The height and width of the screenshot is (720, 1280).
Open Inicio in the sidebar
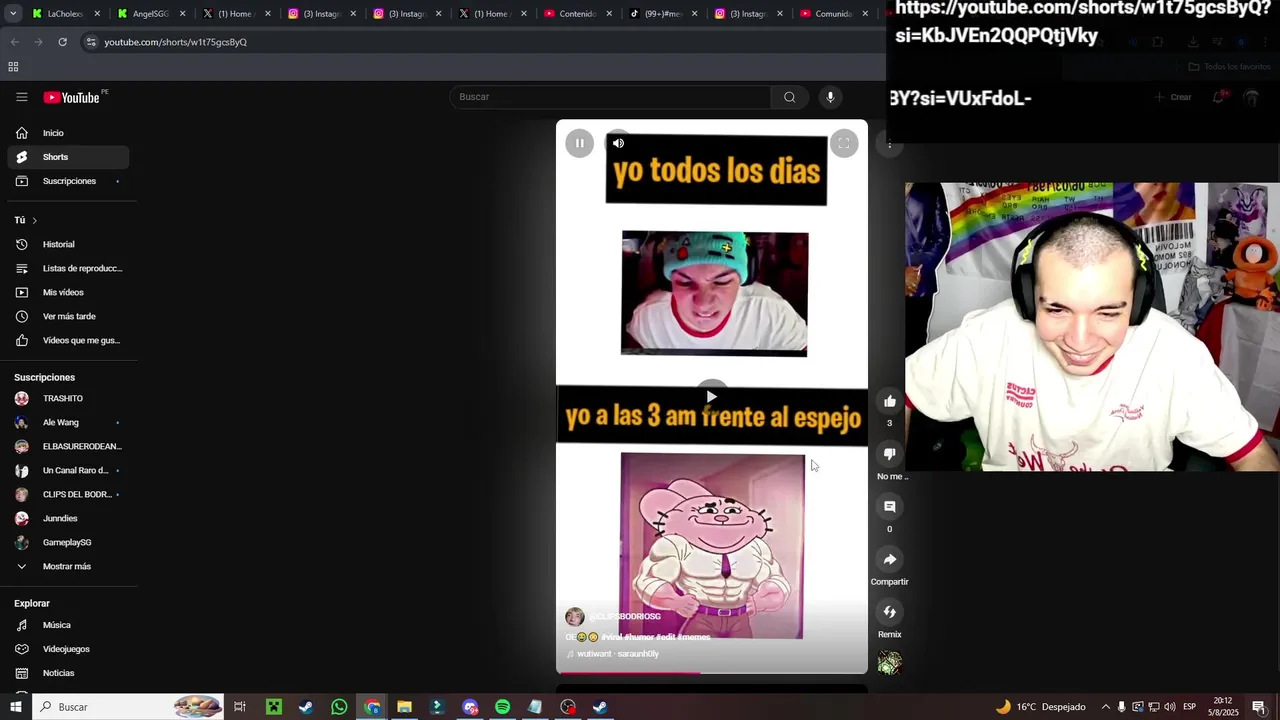(x=68, y=133)
